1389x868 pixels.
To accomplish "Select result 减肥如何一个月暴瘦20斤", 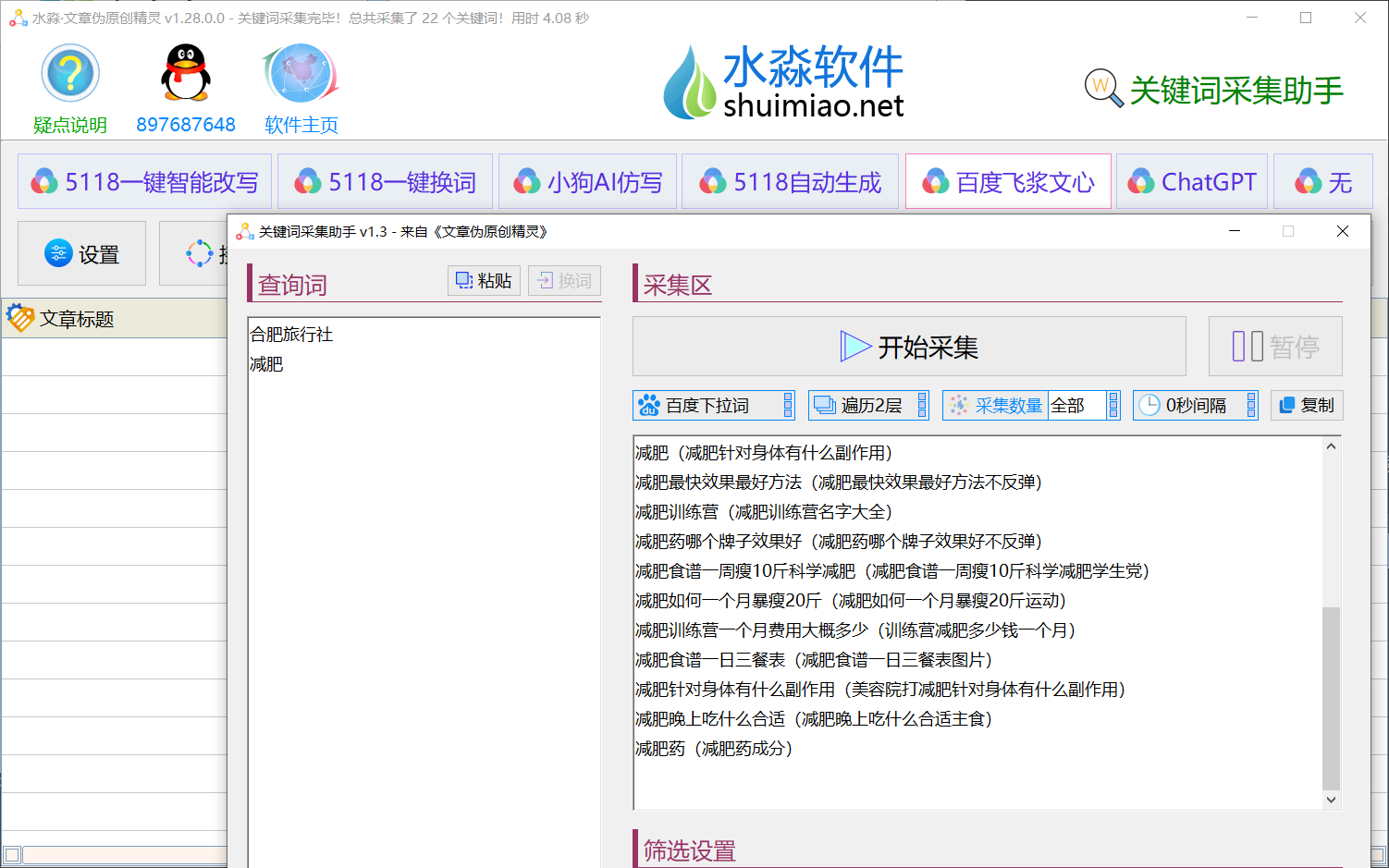I will pos(851,601).
